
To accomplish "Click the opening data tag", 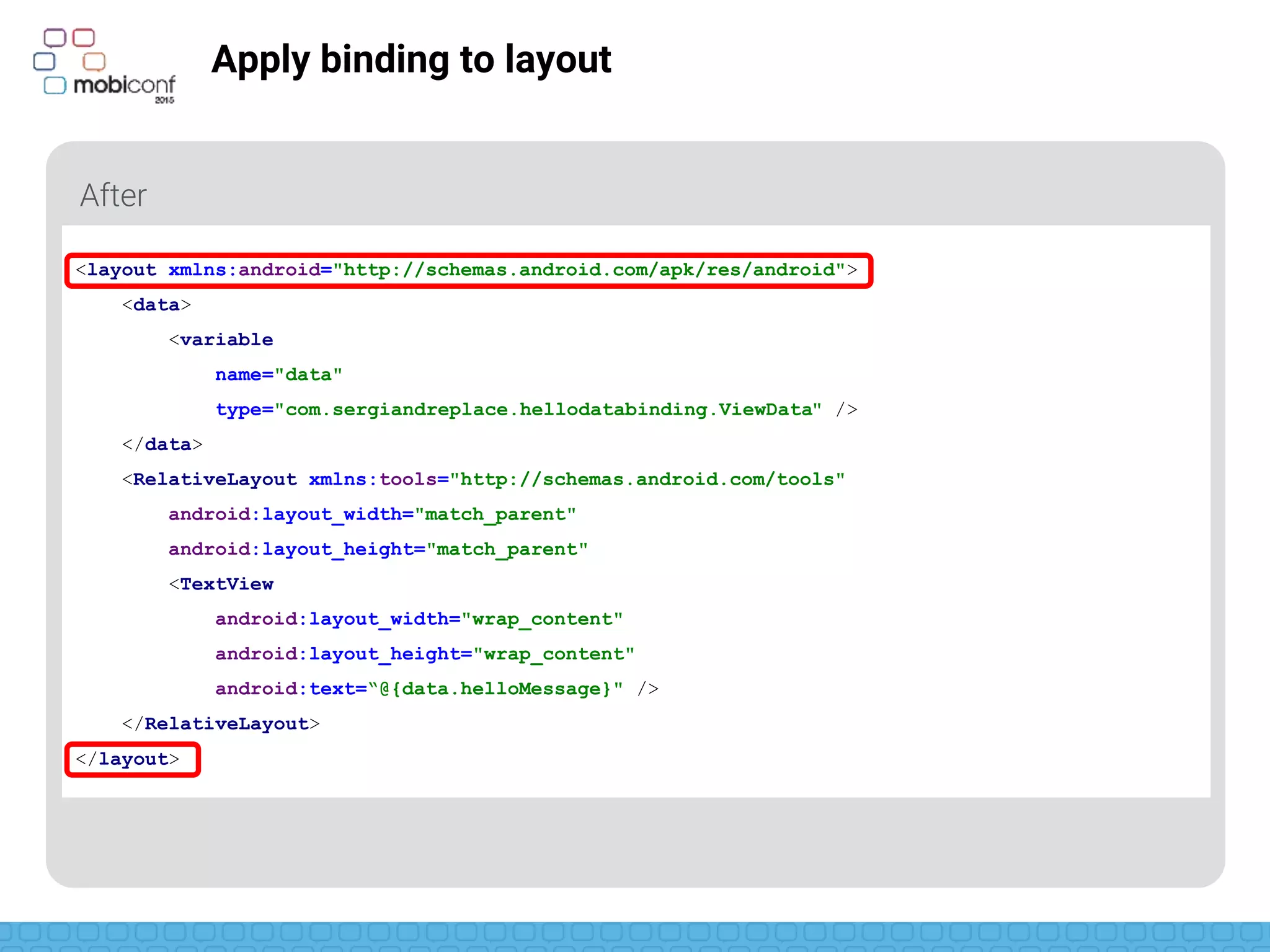I will tap(156, 305).
